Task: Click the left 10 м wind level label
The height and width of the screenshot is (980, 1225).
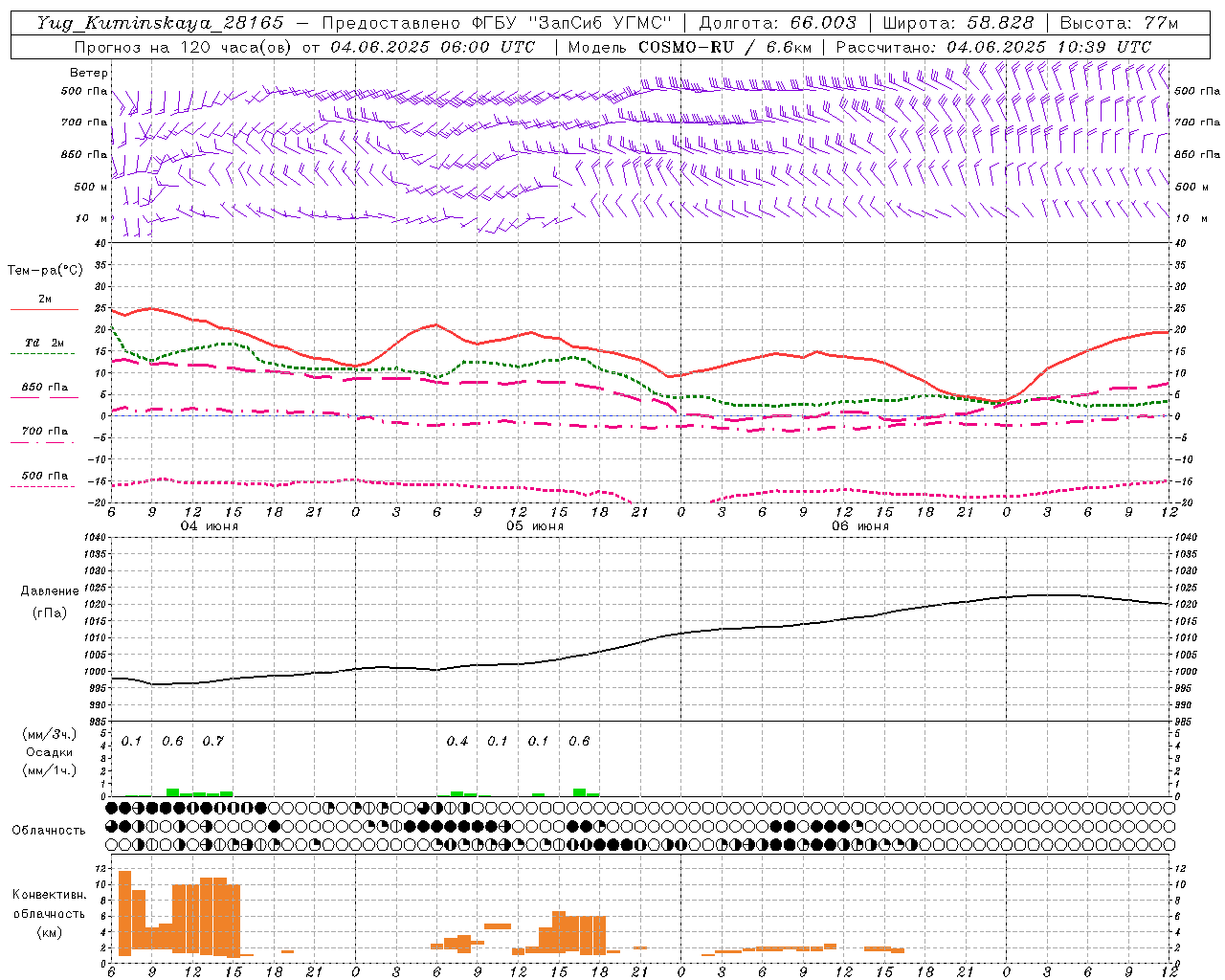Action: (x=91, y=218)
